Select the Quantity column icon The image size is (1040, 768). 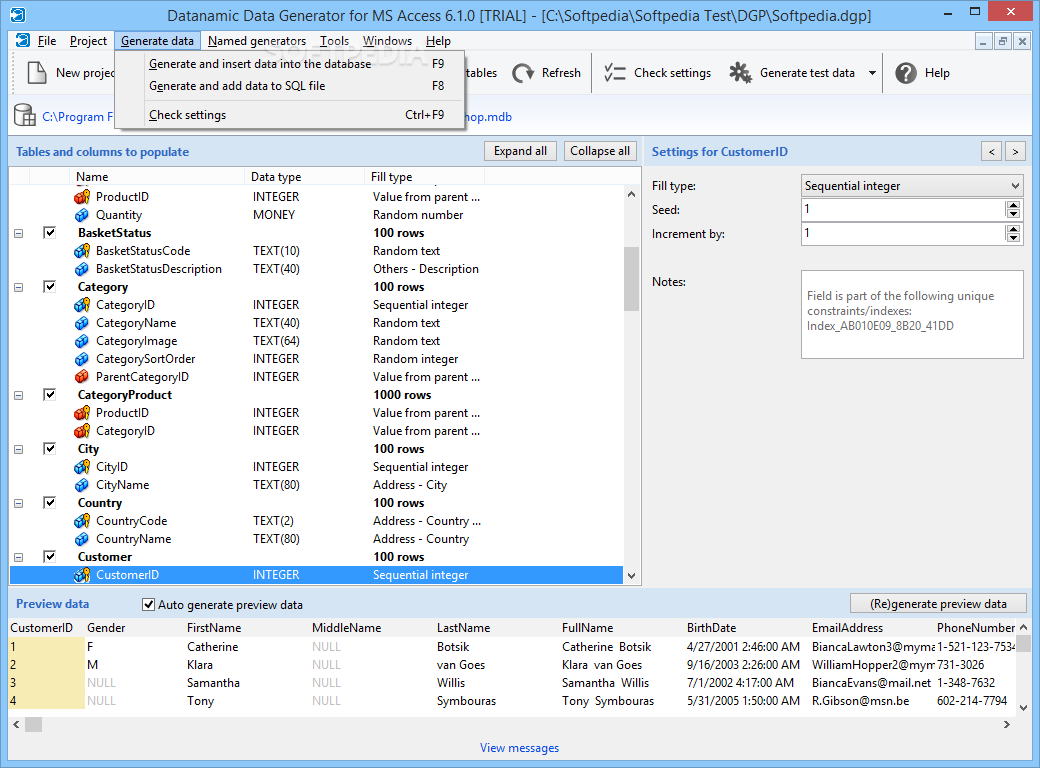[x=82, y=215]
